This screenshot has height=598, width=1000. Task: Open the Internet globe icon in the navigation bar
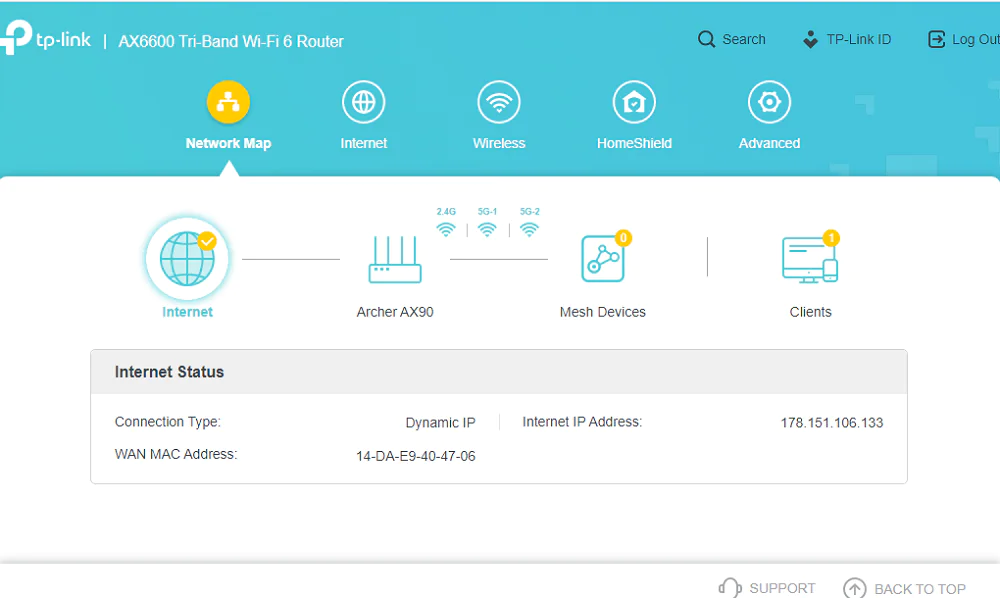point(364,102)
